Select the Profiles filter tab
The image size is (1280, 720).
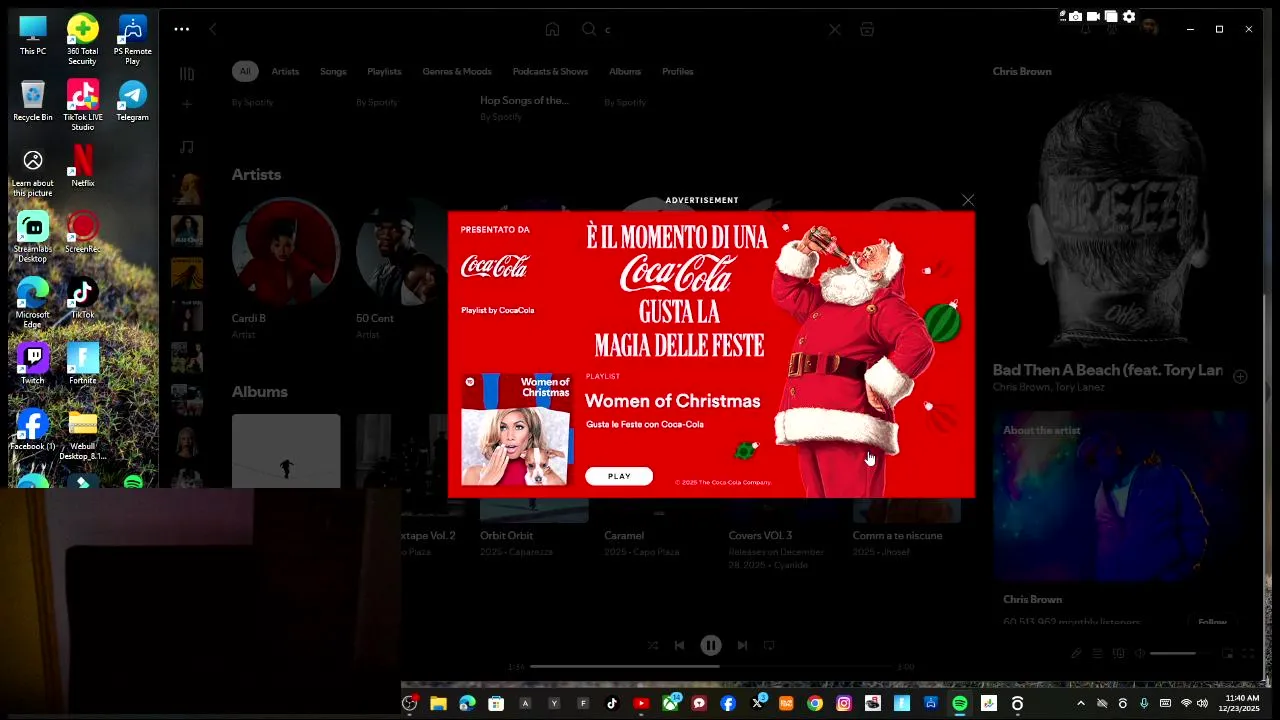[x=677, y=71]
